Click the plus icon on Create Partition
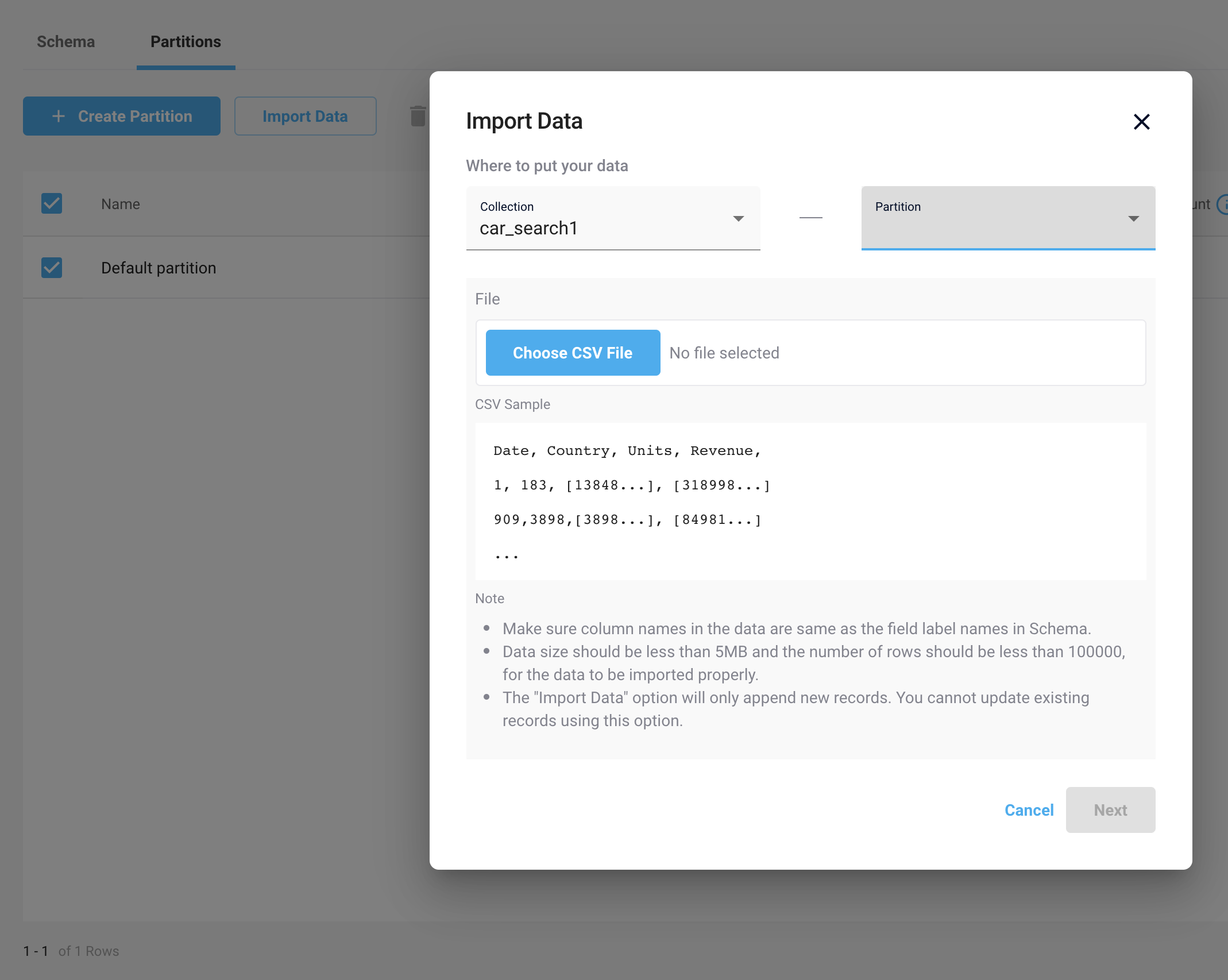The height and width of the screenshot is (980, 1228). (59, 116)
